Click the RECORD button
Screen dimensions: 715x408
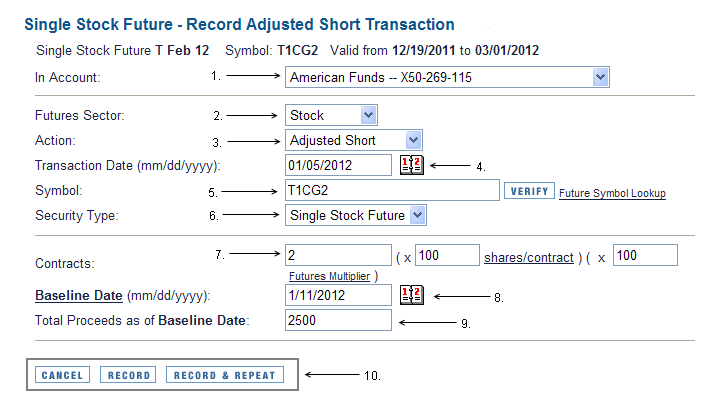click(128, 375)
